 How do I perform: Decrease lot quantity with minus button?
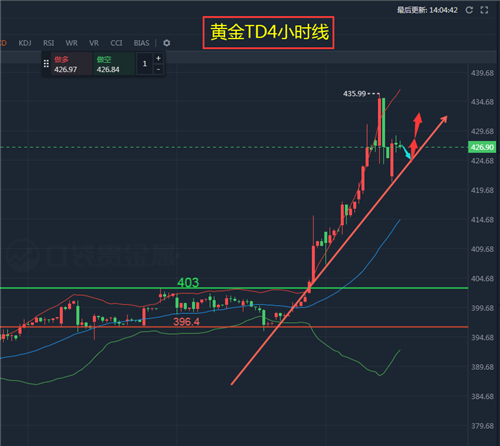coord(158,69)
